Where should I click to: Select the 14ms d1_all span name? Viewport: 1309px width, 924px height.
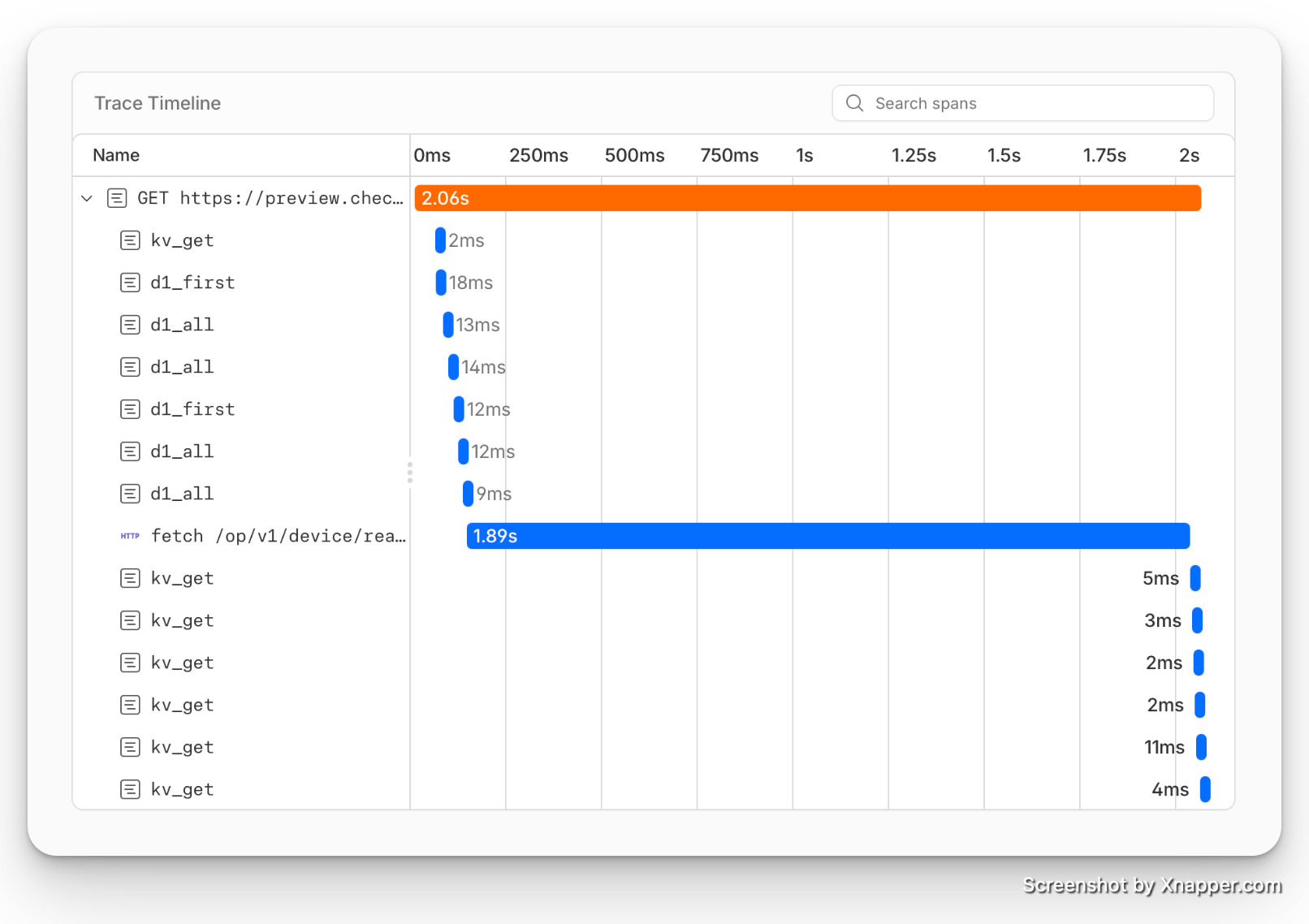182,367
